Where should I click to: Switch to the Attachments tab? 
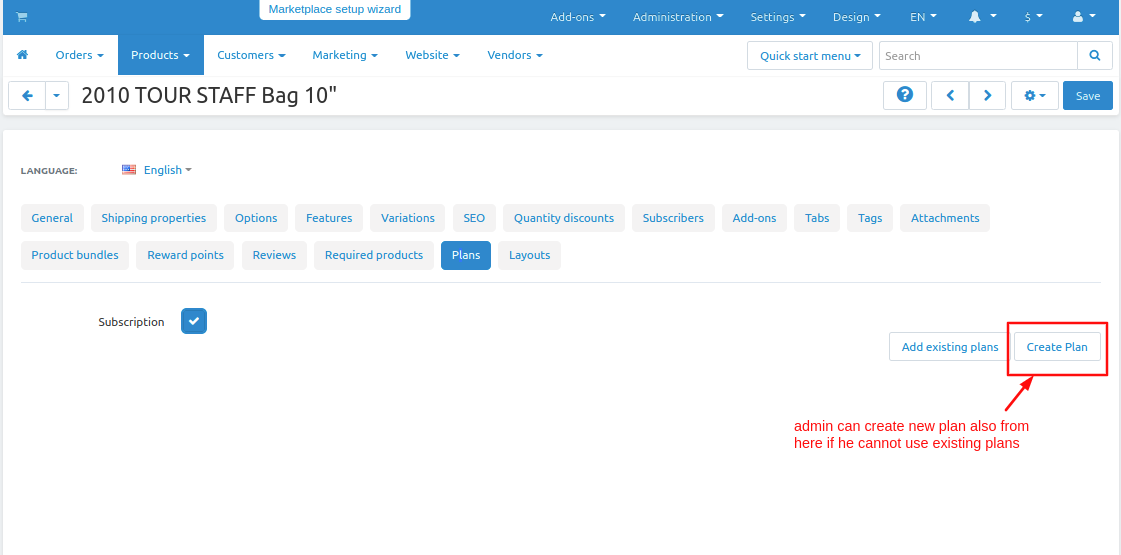point(945,218)
